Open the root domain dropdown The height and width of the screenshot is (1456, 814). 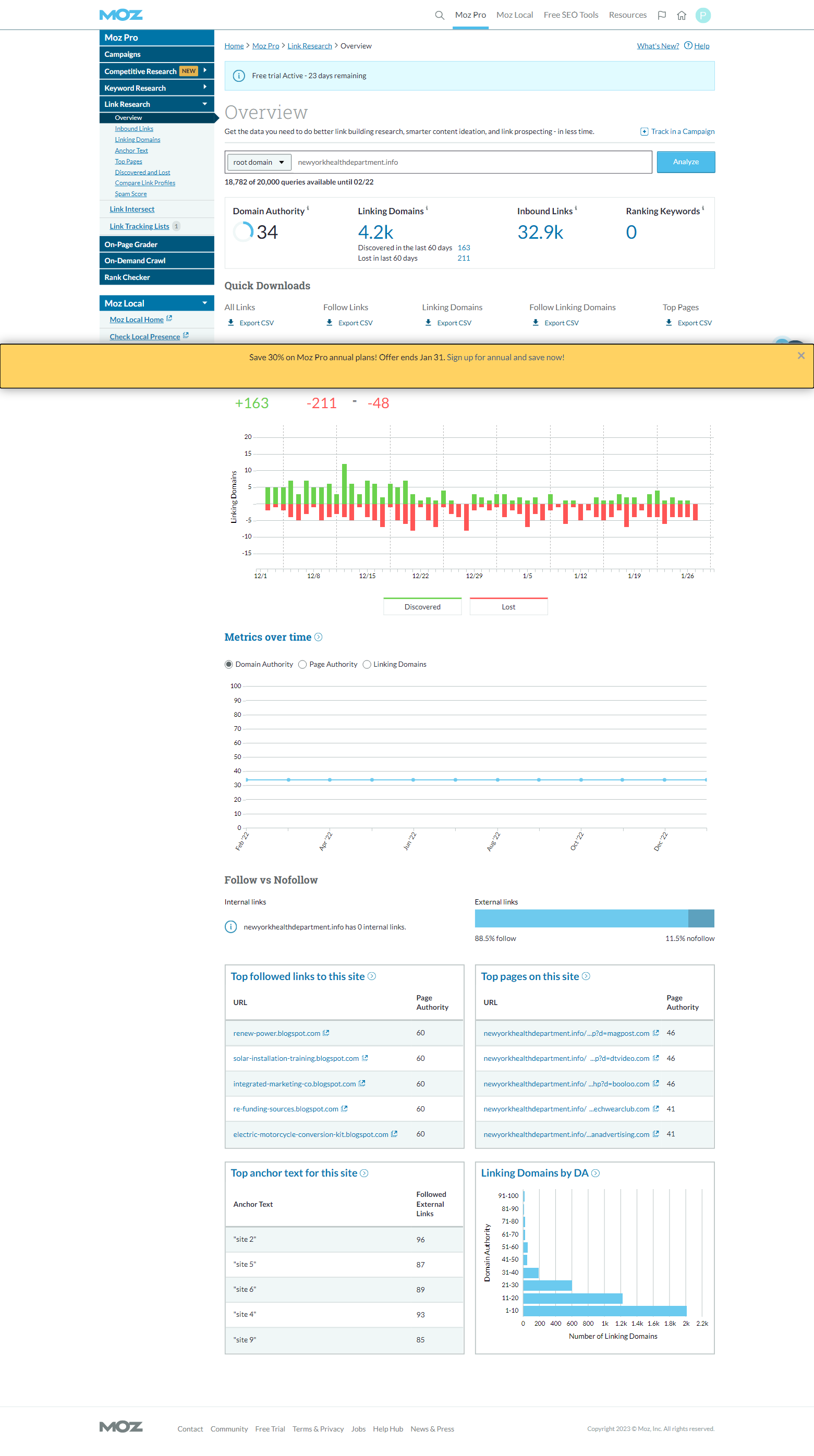coord(259,162)
